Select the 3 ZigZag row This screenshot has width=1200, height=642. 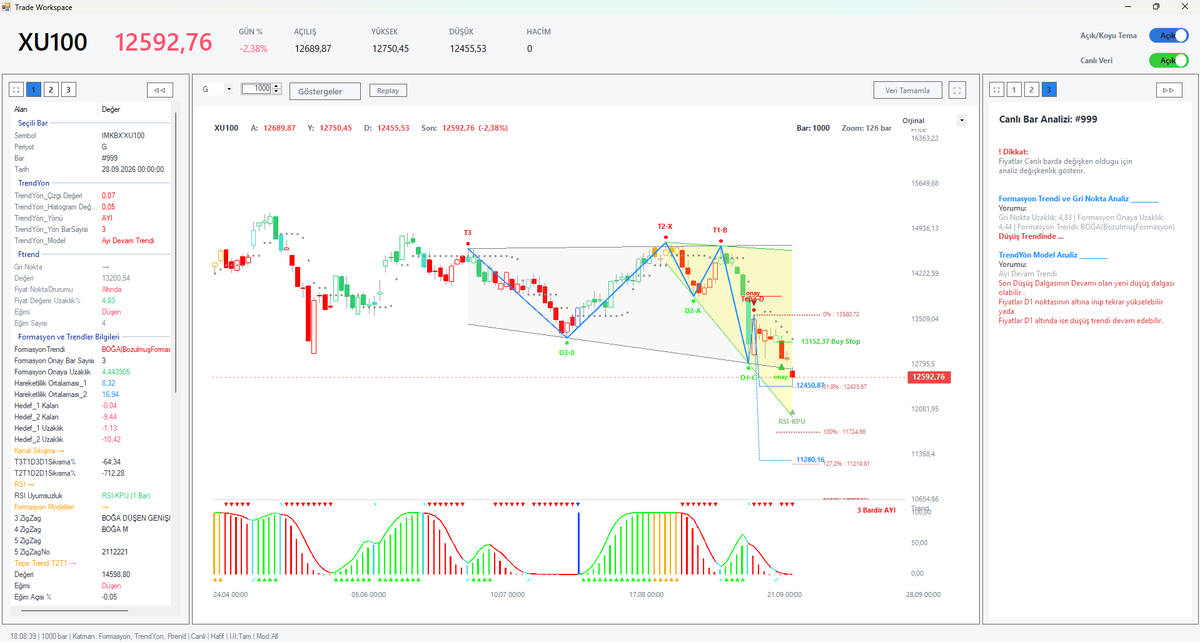(x=92, y=518)
